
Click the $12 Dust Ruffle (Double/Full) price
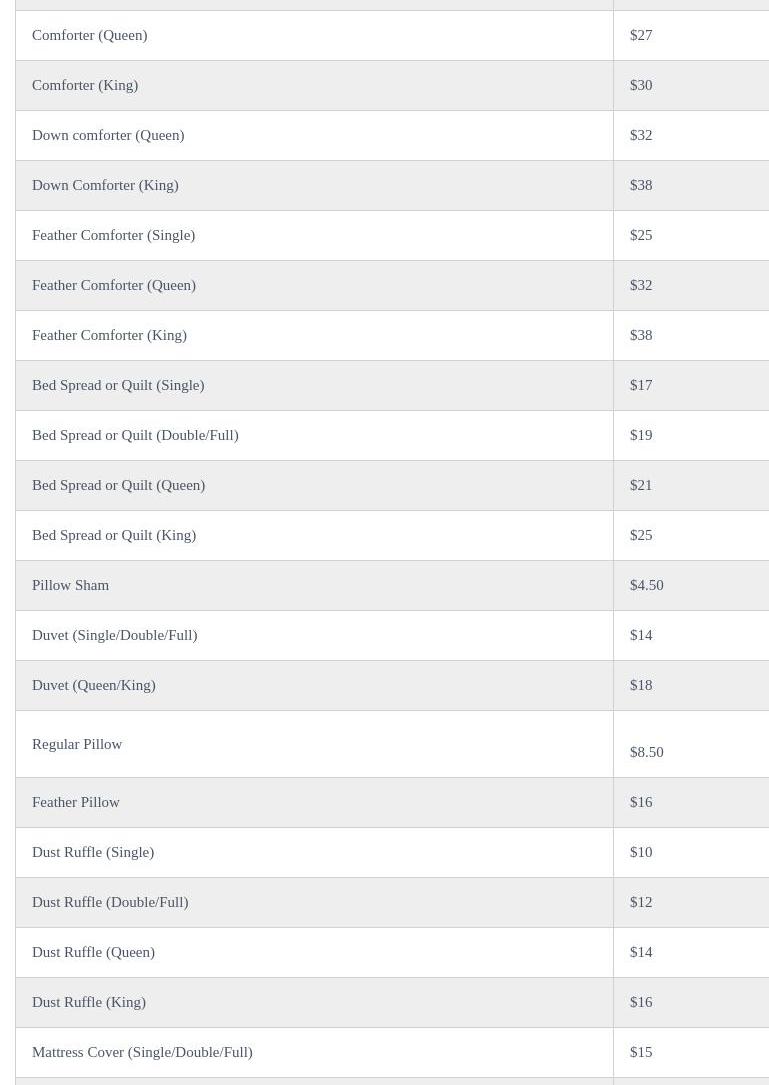[641, 902]
